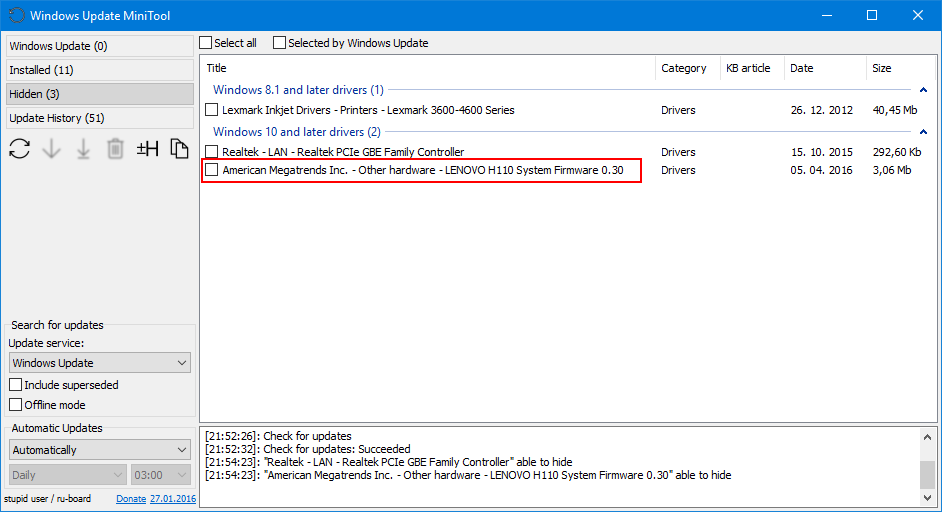Click the 05. 04. 2016 date cell
Image resolution: width=942 pixels, height=512 pixels.
(x=821, y=170)
